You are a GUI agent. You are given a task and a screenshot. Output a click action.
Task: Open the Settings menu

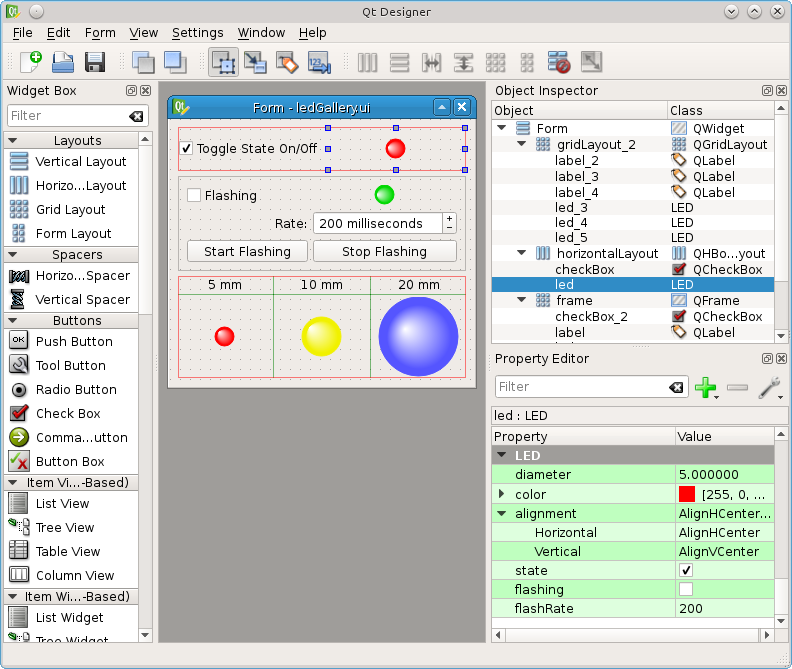(197, 33)
